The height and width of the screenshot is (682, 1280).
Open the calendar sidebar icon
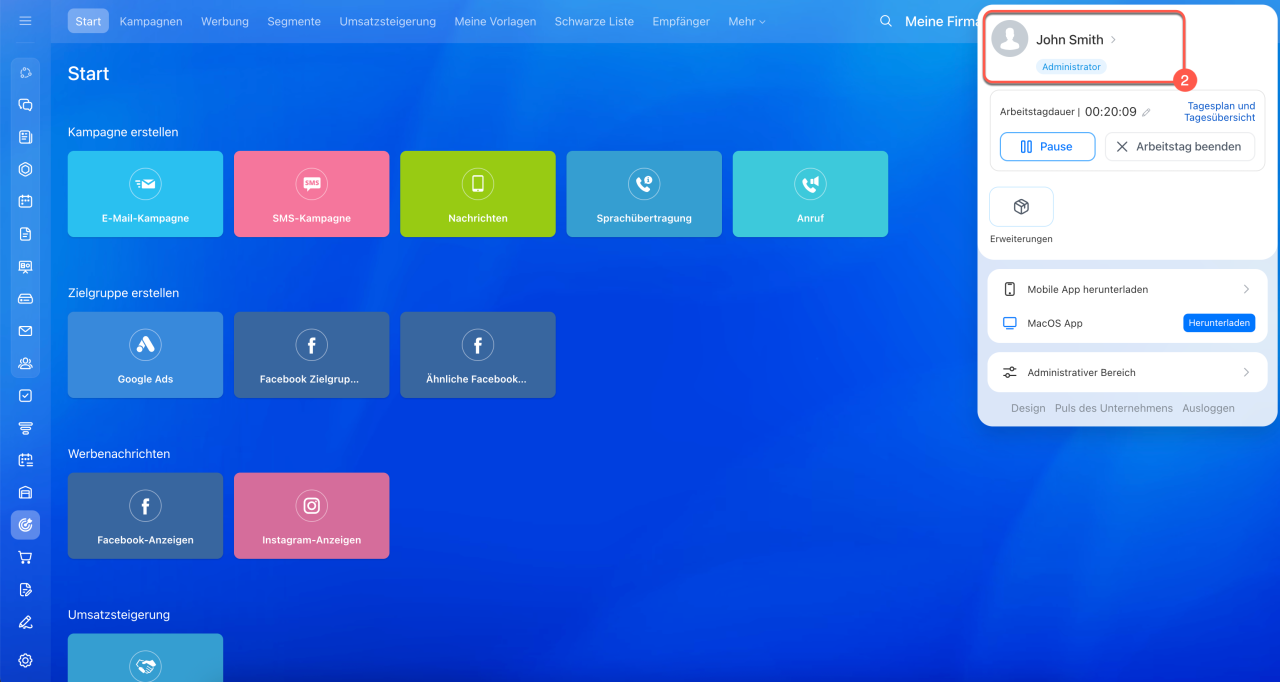click(26, 201)
